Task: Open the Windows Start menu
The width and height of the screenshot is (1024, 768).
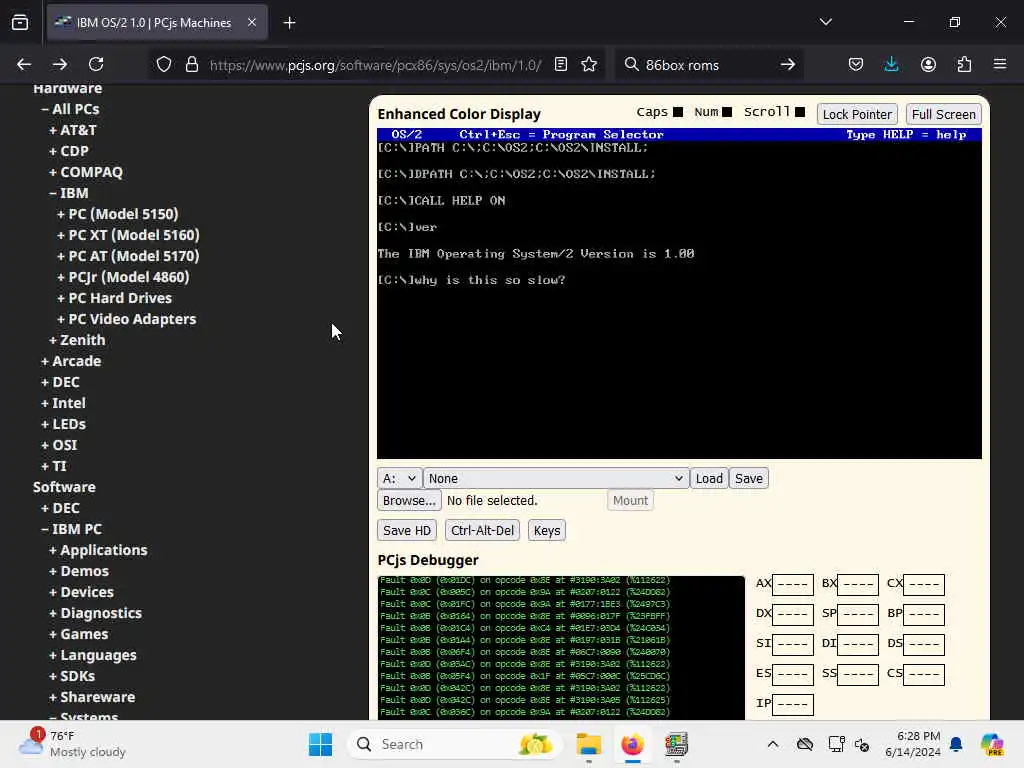Action: (320, 744)
